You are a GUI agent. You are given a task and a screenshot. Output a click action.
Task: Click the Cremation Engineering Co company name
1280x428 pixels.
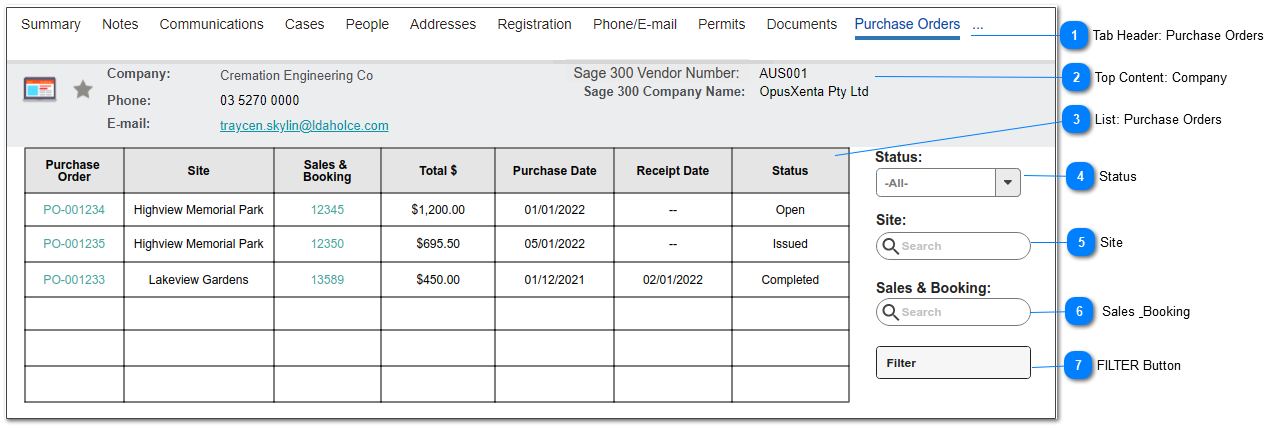pos(296,76)
